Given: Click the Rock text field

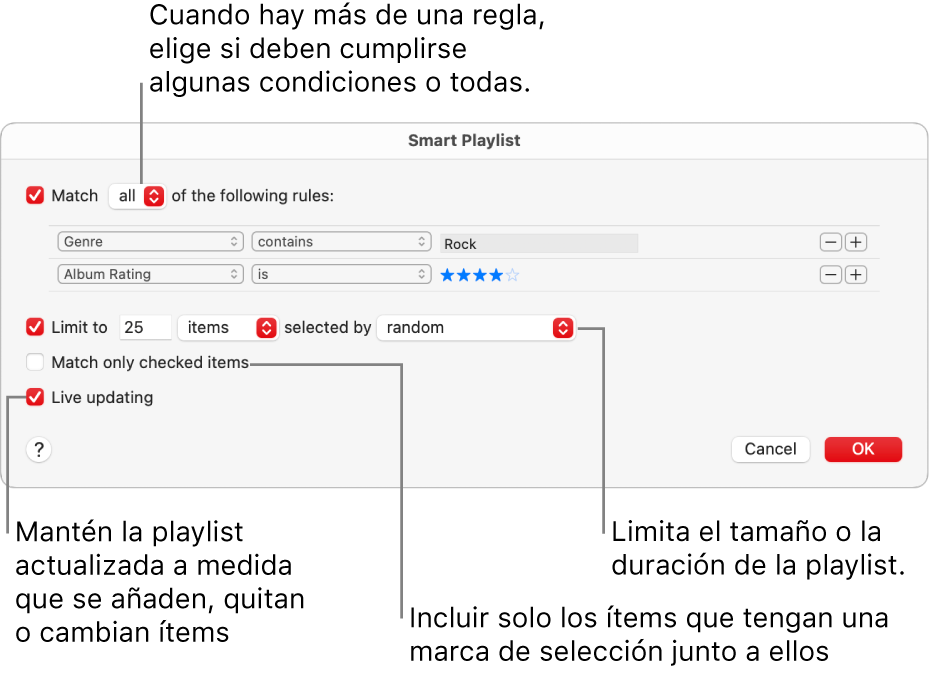Looking at the screenshot, I should tap(539, 244).
